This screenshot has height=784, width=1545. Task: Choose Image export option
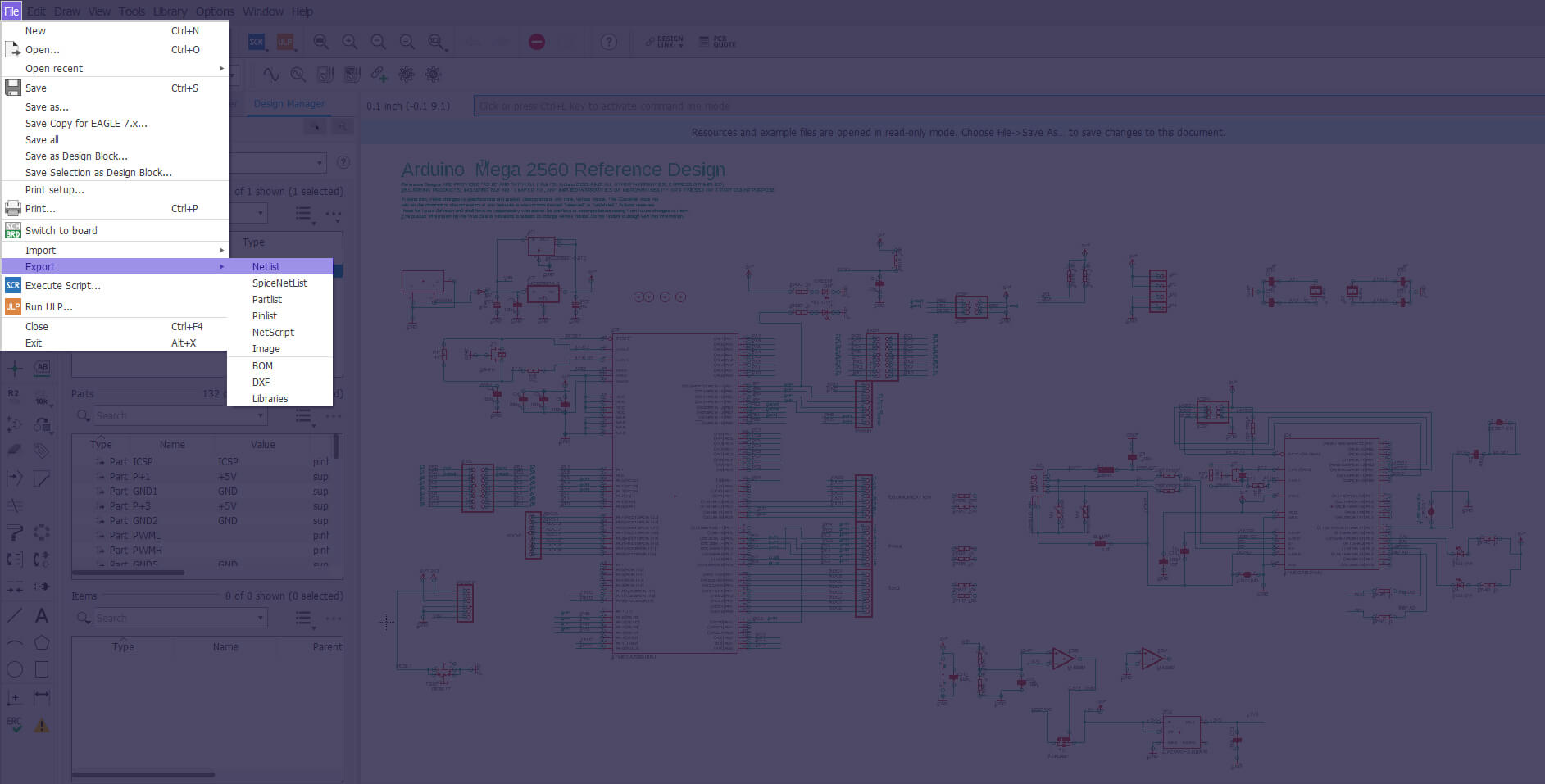[280, 348]
